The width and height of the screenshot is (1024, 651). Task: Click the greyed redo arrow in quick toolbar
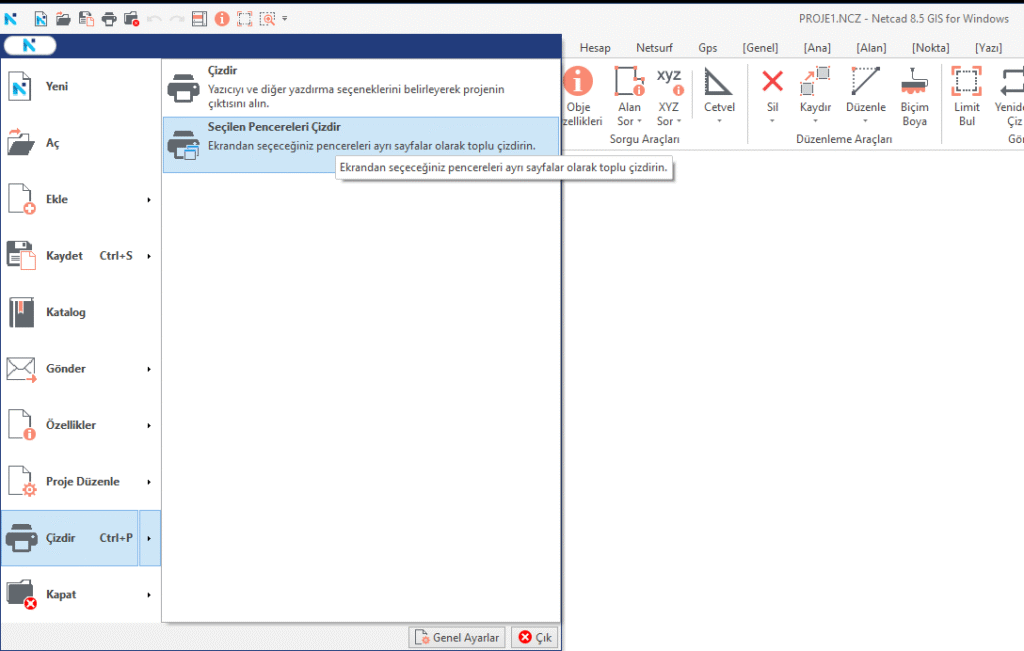[176, 19]
